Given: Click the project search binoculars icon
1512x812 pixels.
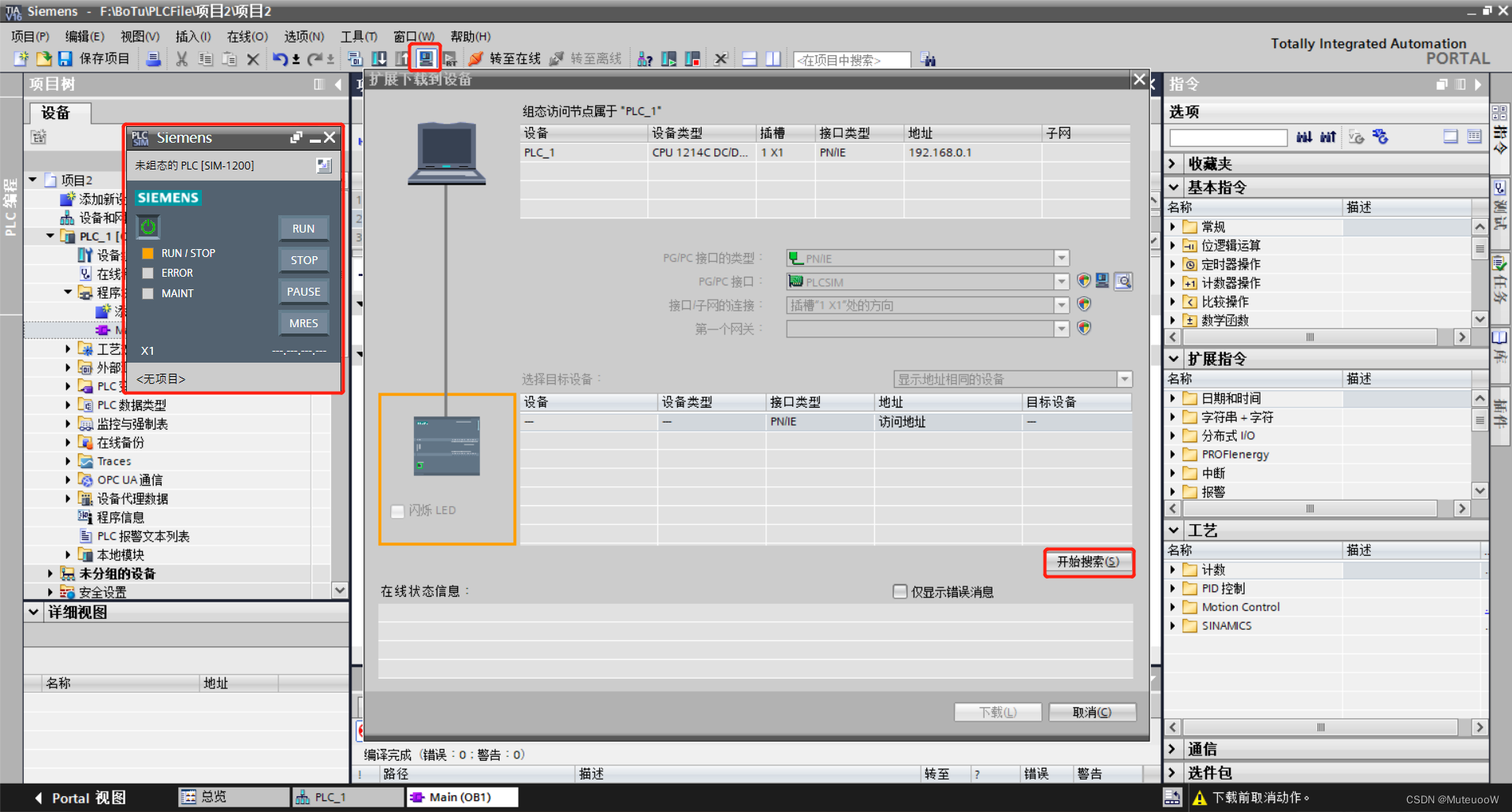Looking at the screenshot, I should 928,59.
